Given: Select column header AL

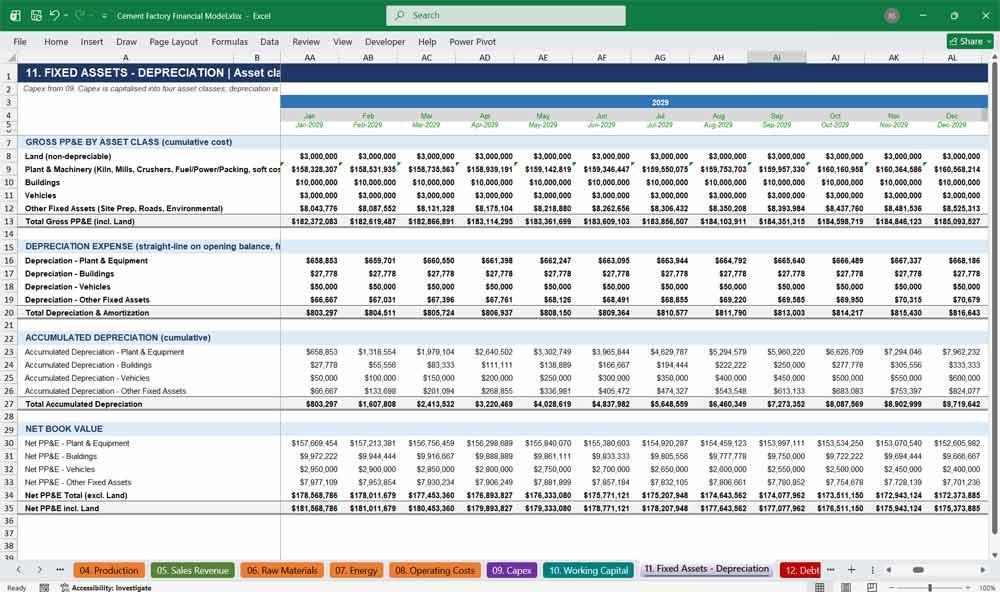Looking at the screenshot, I should tap(952, 57).
